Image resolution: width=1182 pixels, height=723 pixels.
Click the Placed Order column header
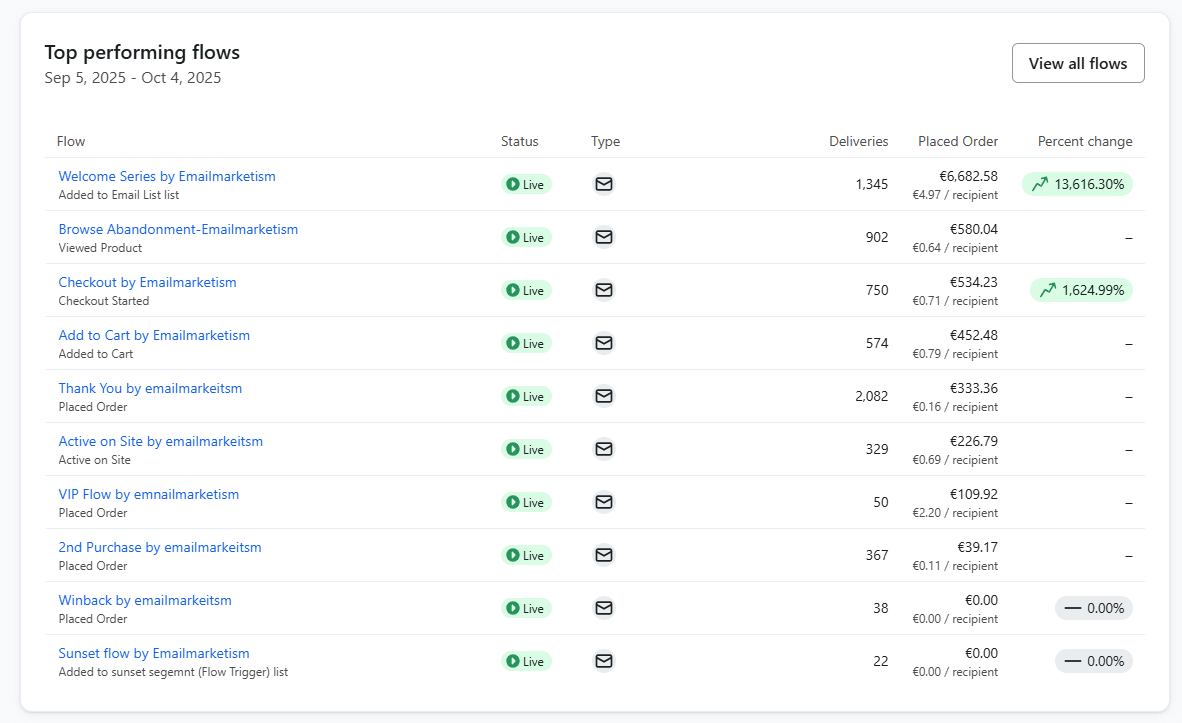pos(957,141)
